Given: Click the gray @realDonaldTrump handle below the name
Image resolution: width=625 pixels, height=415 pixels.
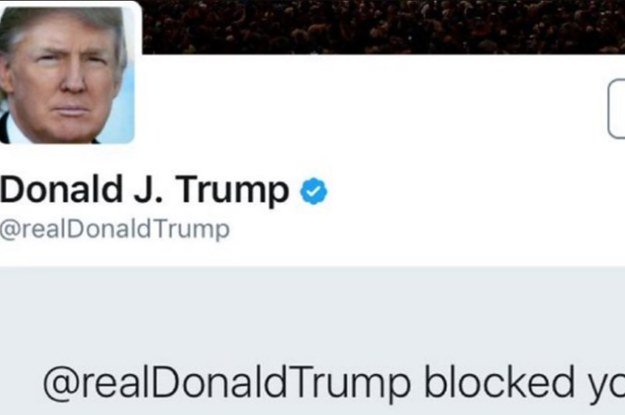Looking at the screenshot, I should point(115,230).
